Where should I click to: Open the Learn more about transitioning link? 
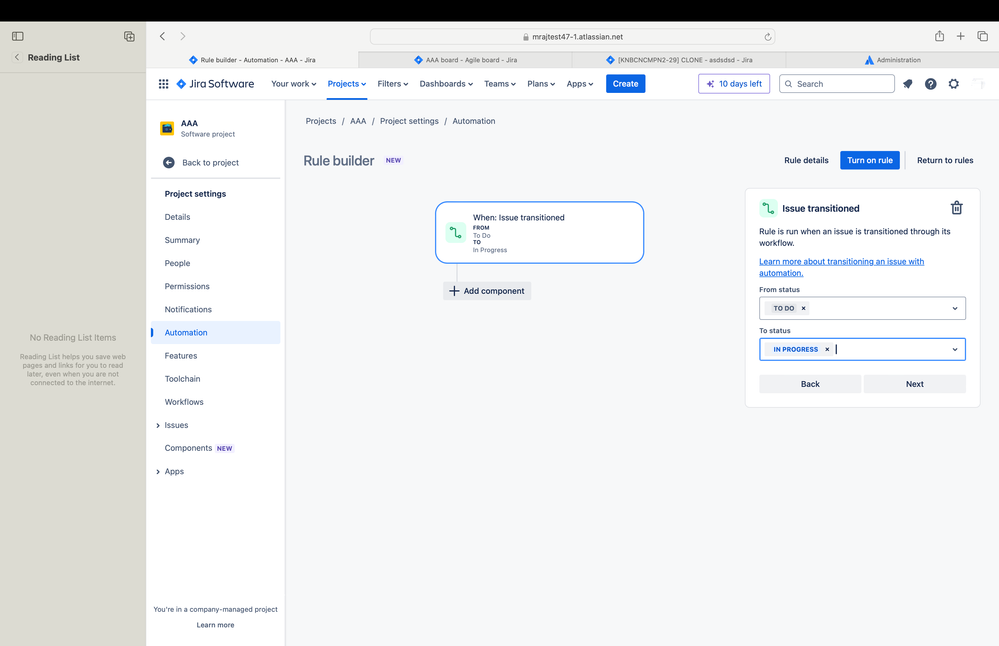pyautogui.click(x=841, y=267)
